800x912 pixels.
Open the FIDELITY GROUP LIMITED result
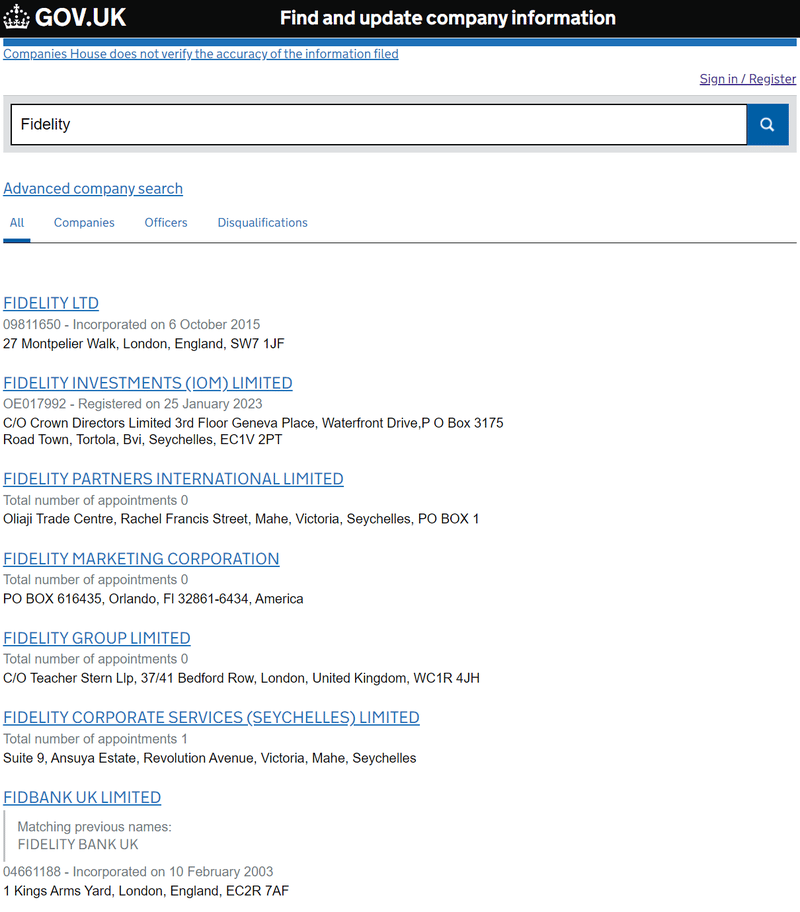97,638
